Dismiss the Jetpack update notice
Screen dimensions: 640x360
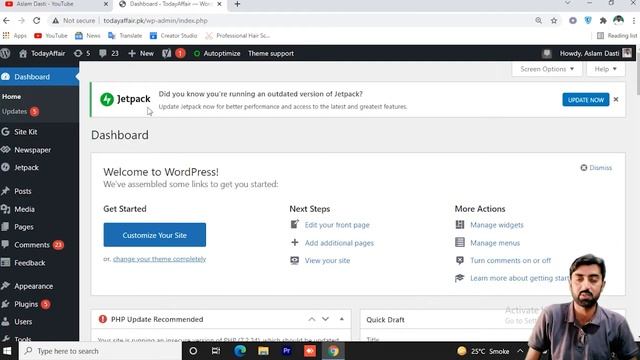[616, 100]
